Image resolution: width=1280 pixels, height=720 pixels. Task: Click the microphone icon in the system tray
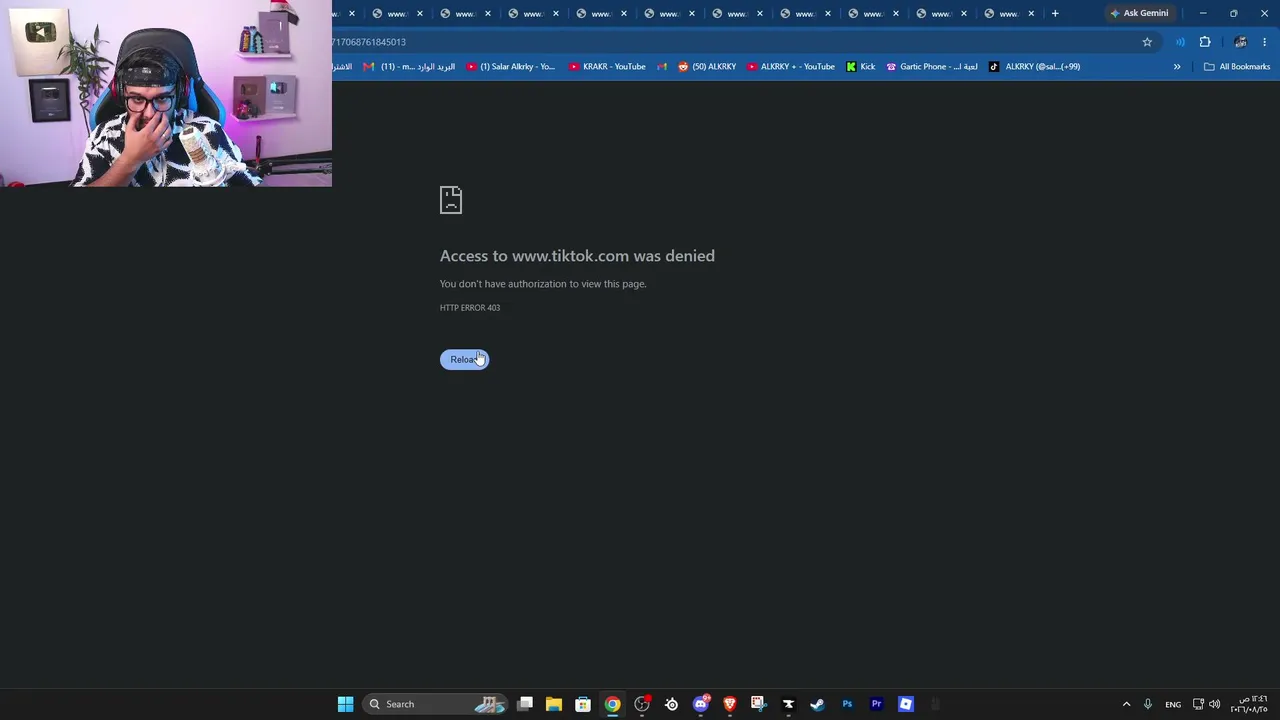pos(1148,704)
